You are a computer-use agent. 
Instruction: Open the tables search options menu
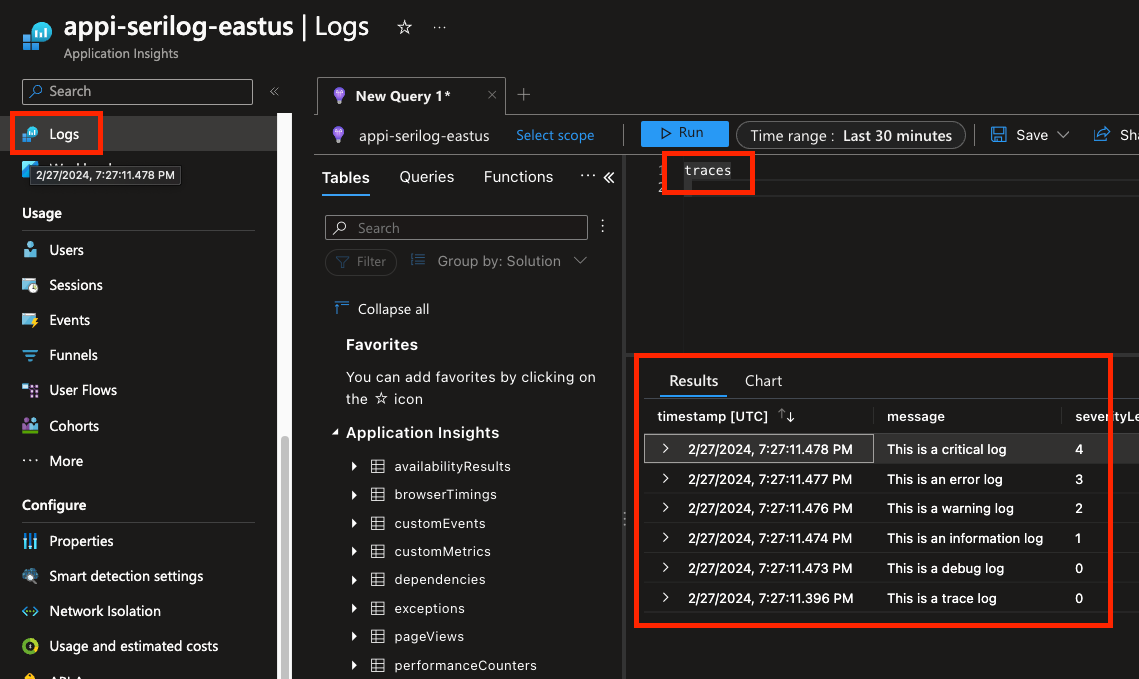coord(602,227)
